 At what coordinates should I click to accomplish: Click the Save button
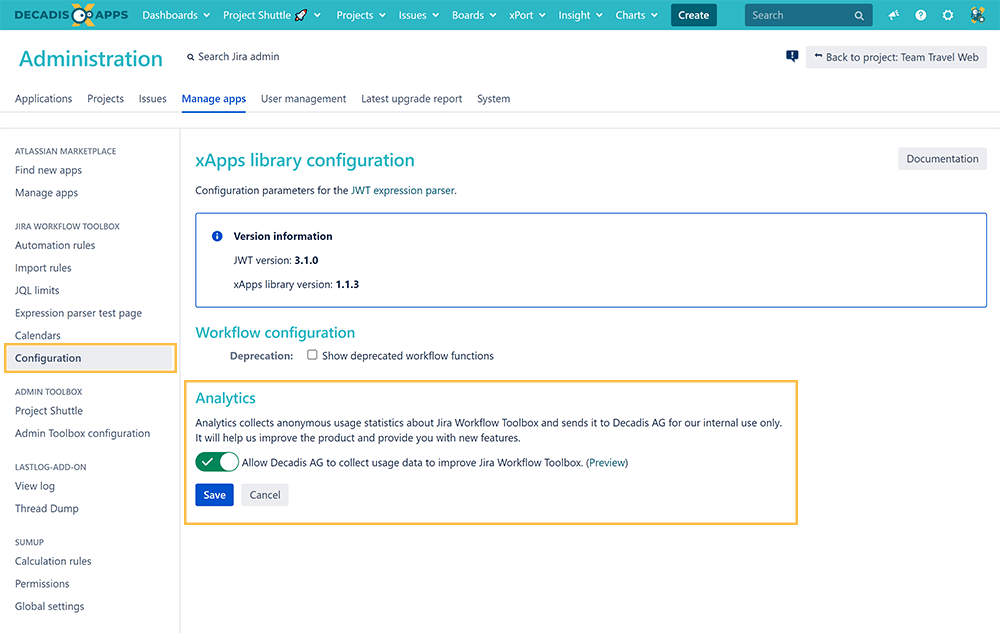(214, 495)
